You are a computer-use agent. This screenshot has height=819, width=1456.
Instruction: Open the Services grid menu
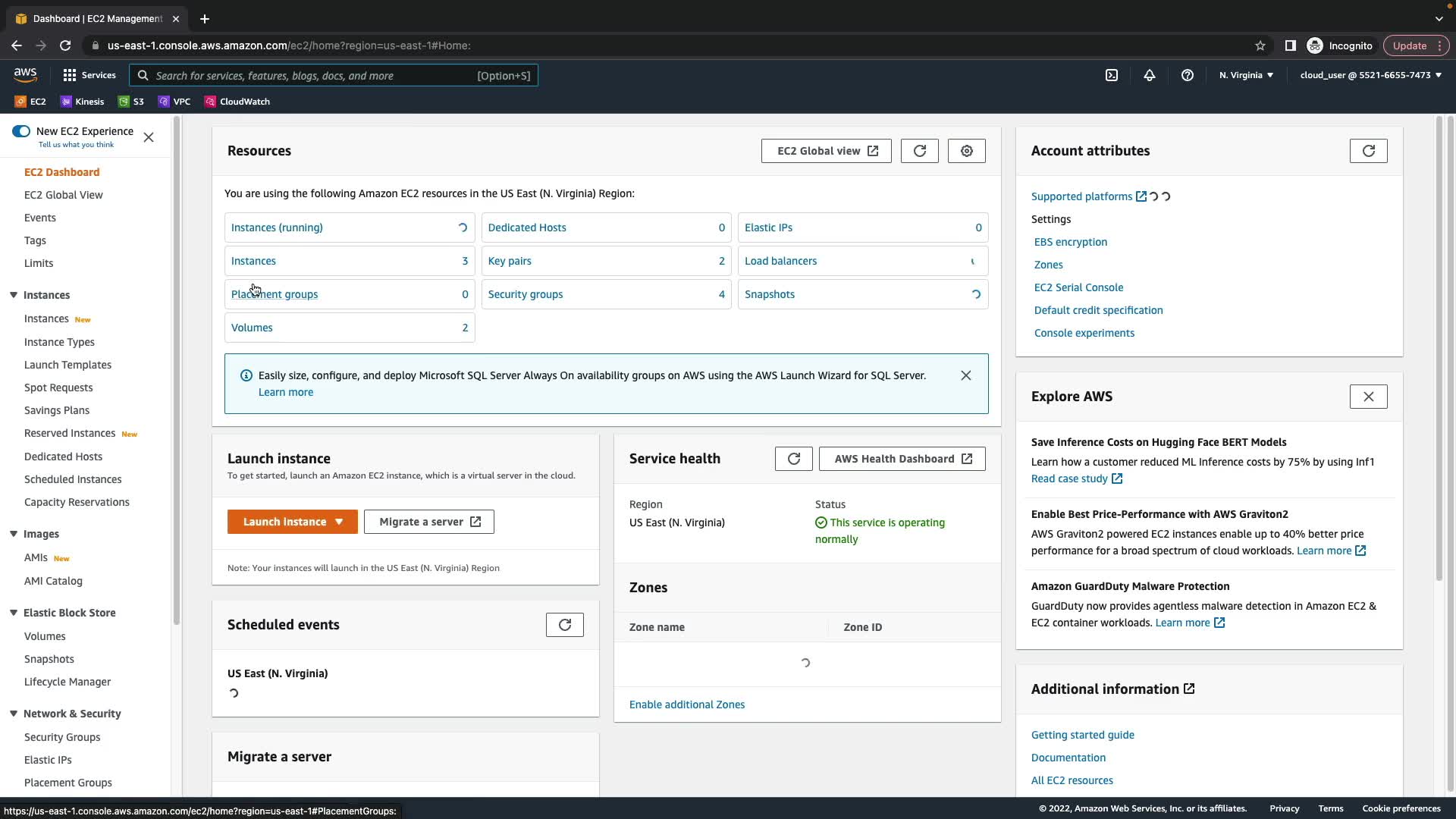click(89, 75)
